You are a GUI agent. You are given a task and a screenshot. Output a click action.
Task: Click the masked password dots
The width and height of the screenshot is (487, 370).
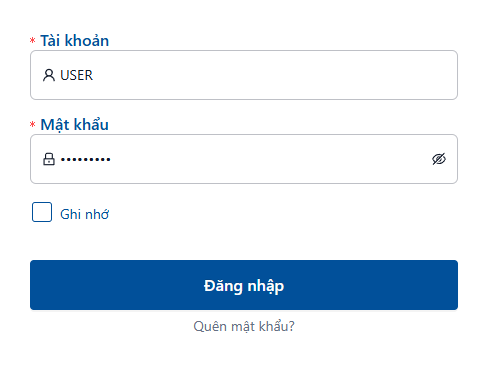click(x=85, y=160)
